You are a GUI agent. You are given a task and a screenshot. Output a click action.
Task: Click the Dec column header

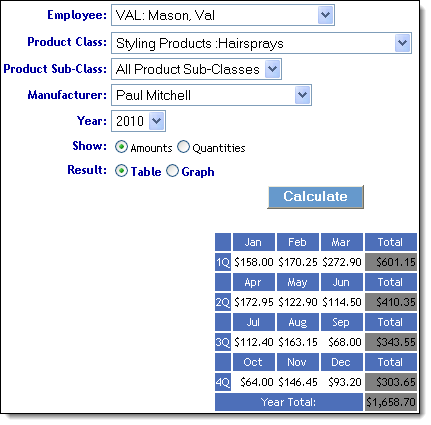[342, 362]
